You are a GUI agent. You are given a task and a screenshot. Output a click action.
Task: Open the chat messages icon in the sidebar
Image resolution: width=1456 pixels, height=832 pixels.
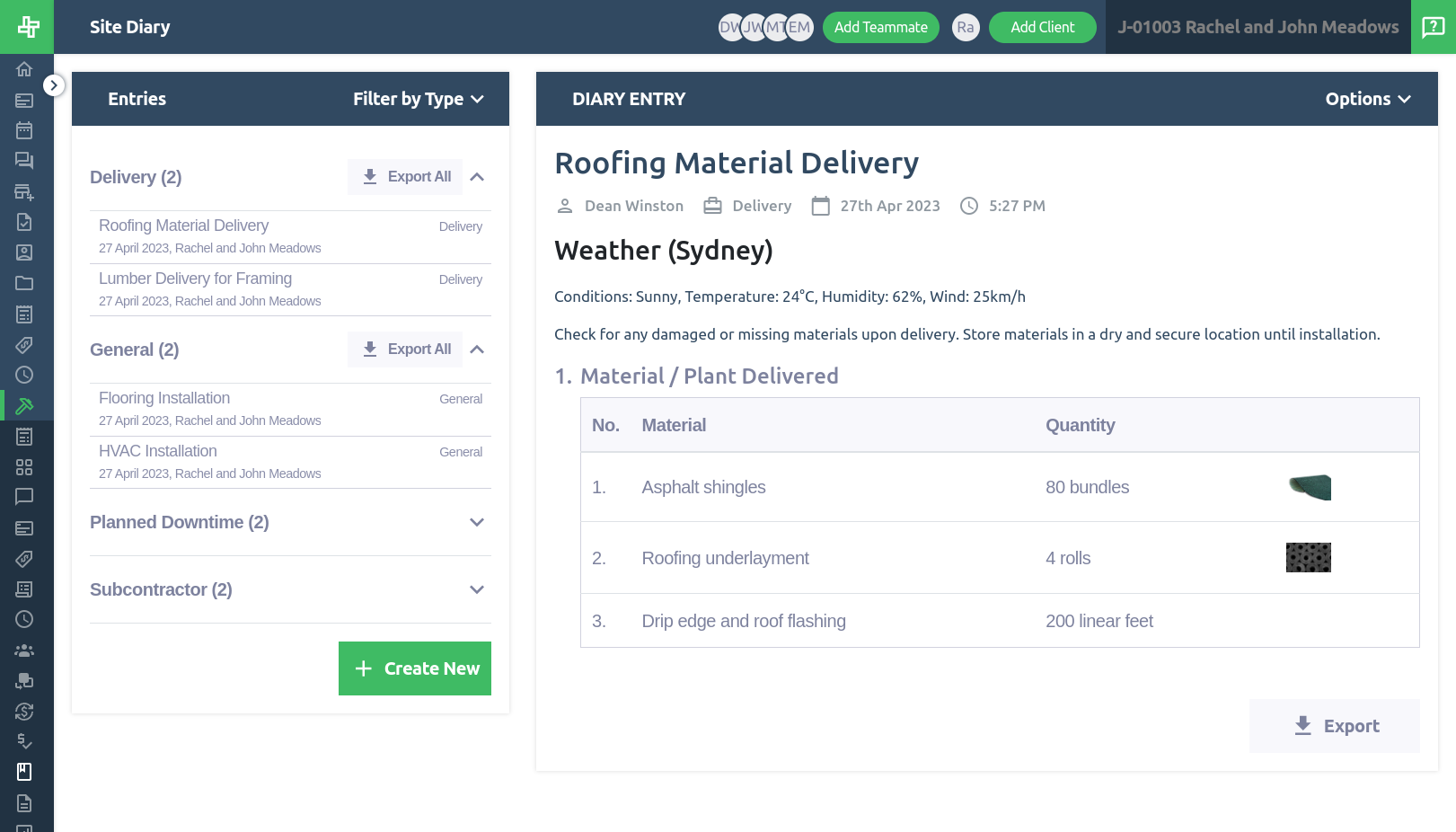[24, 160]
